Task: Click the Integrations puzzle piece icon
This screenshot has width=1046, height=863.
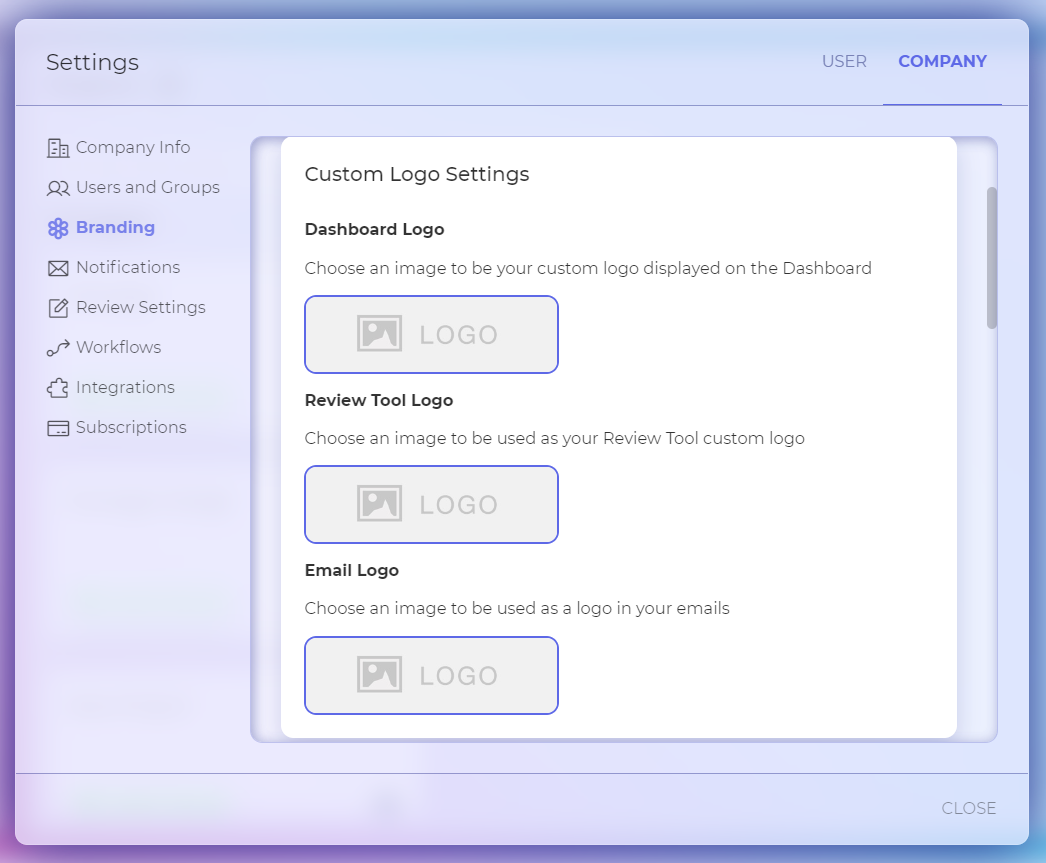Action: pyautogui.click(x=58, y=387)
